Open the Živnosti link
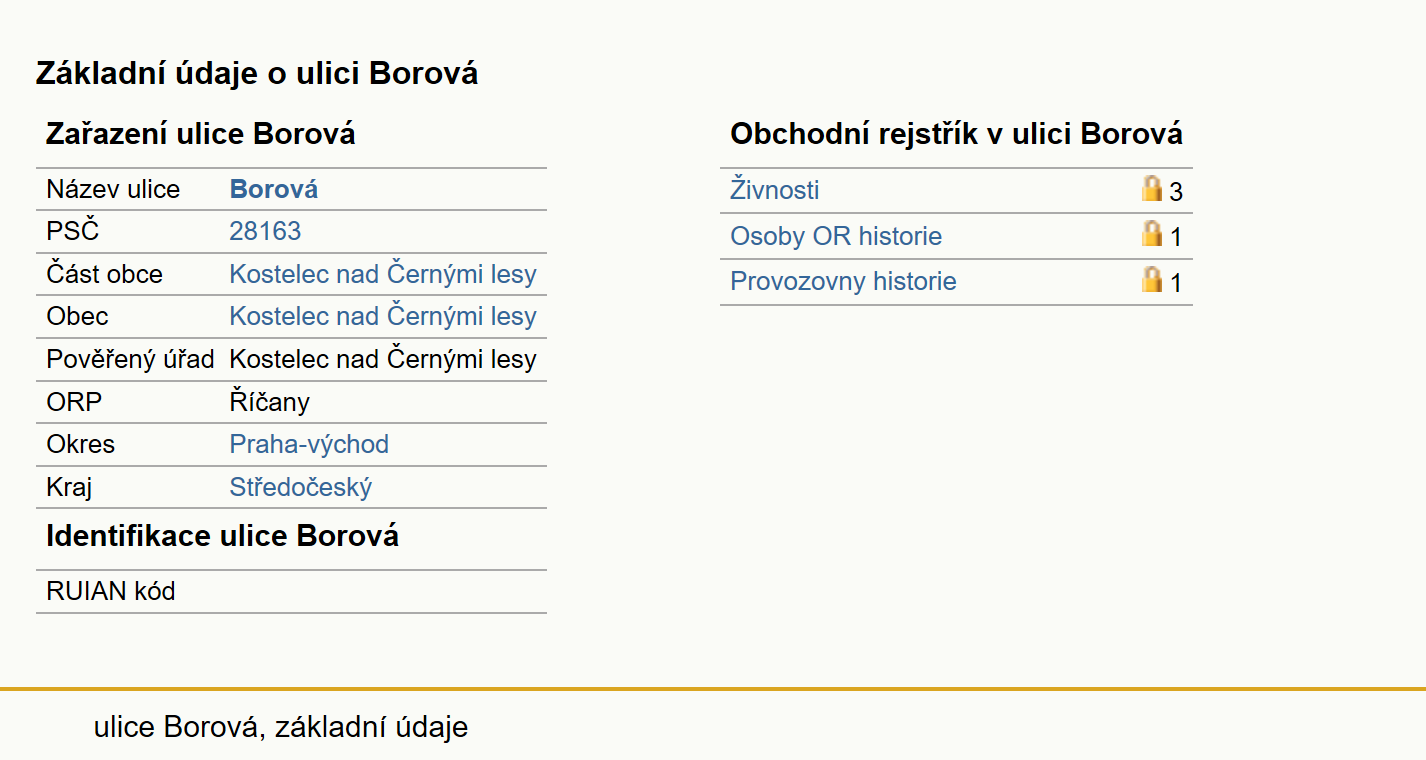 [x=775, y=189]
